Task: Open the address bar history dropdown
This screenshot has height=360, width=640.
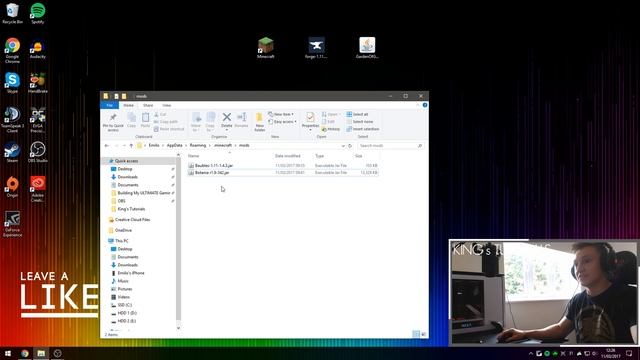Action: pos(343,146)
